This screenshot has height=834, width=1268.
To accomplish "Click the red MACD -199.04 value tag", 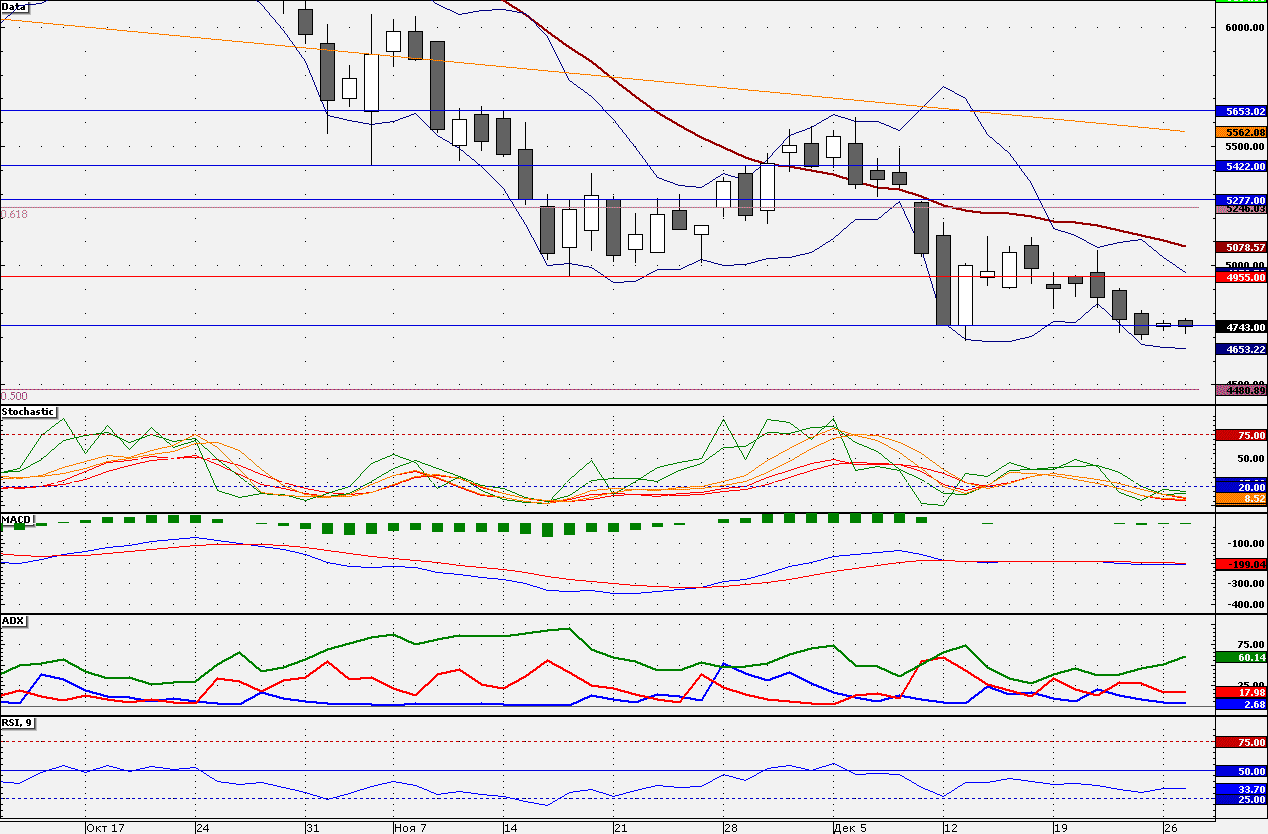I will (1240, 565).
